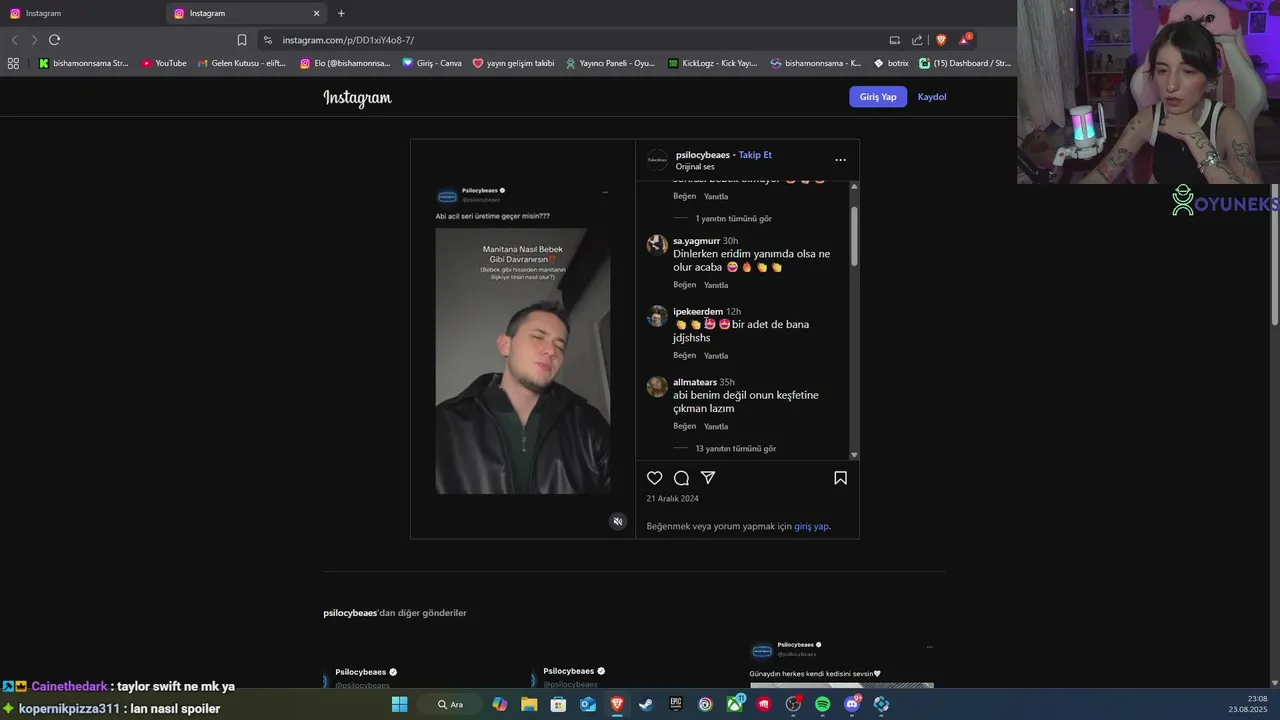Open the Gelen Kutusu Gmail bookmark
The width and height of the screenshot is (1280, 720).
click(242, 63)
